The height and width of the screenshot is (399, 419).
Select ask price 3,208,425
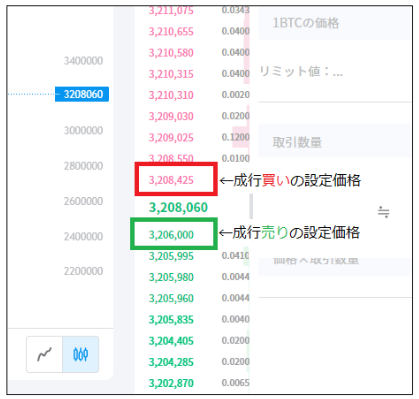(171, 180)
